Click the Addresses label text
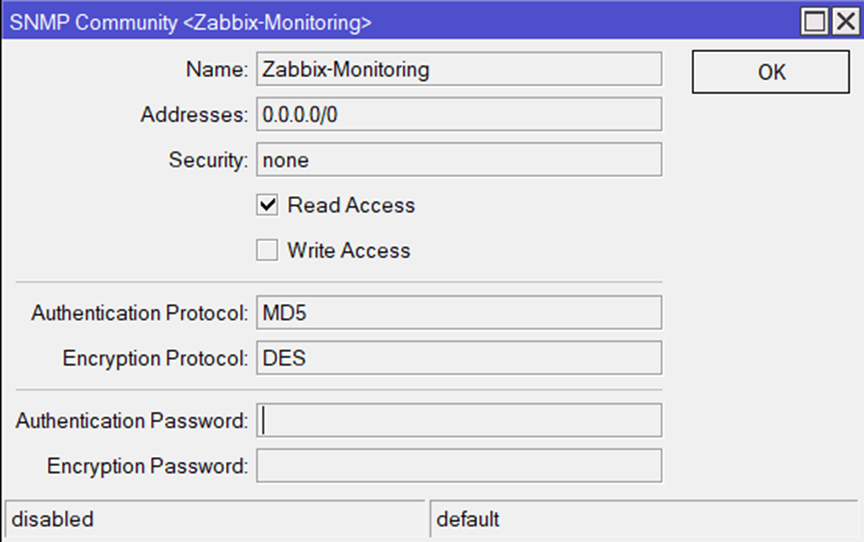Image resolution: width=864 pixels, height=542 pixels. (x=193, y=114)
